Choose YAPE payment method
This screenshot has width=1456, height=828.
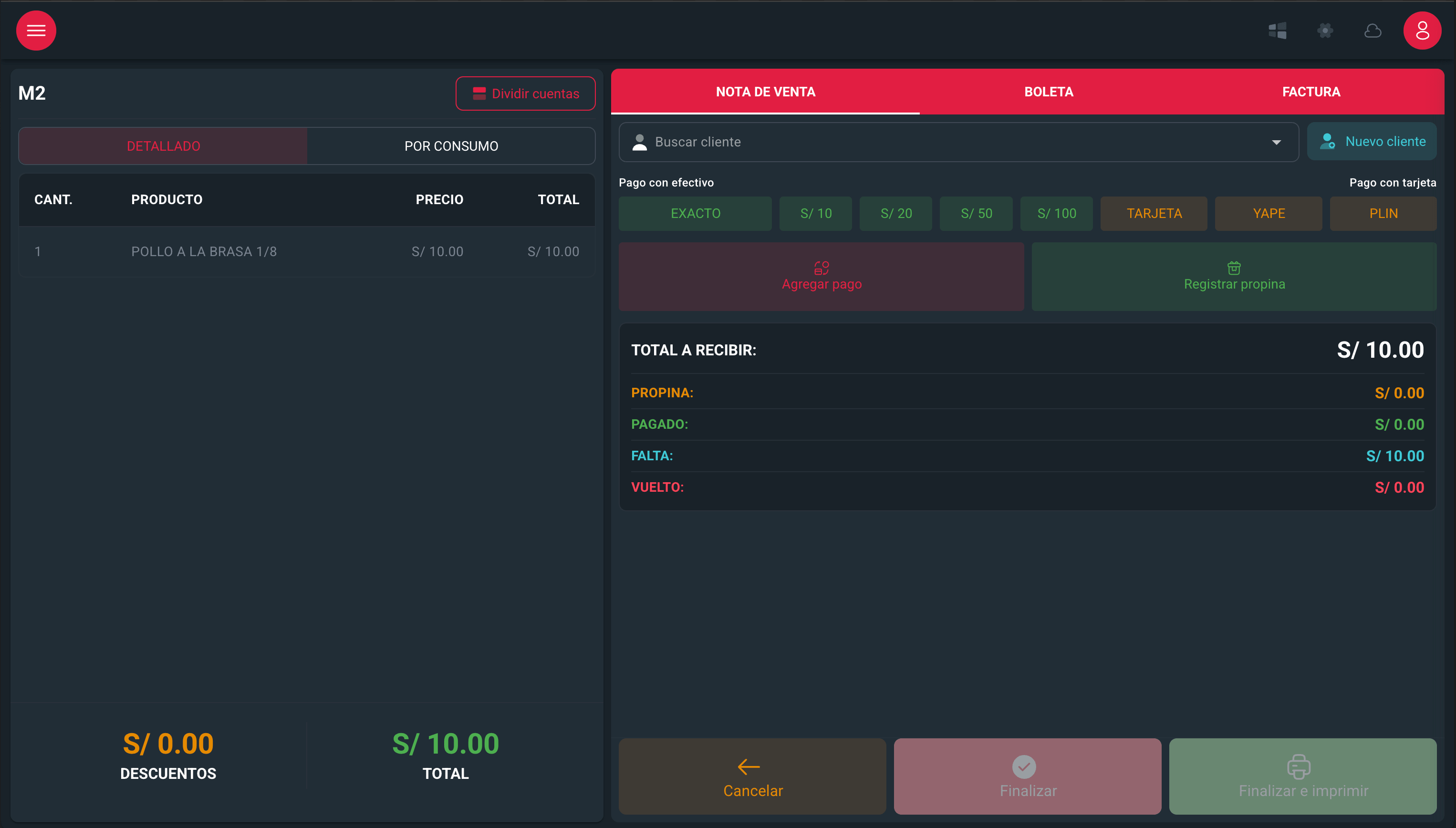[x=1269, y=213]
